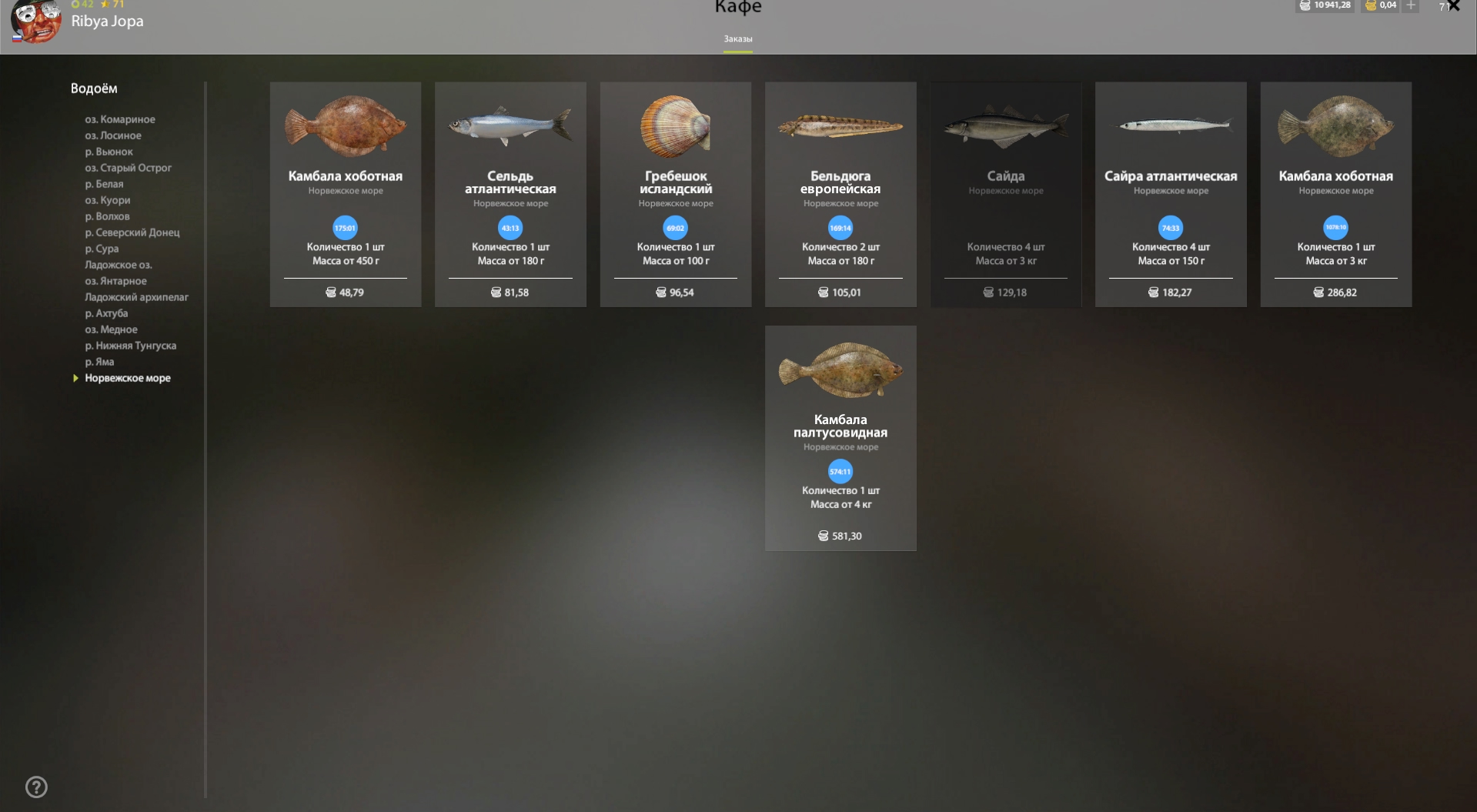Click the silver coins balance icon

(x=1305, y=5)
